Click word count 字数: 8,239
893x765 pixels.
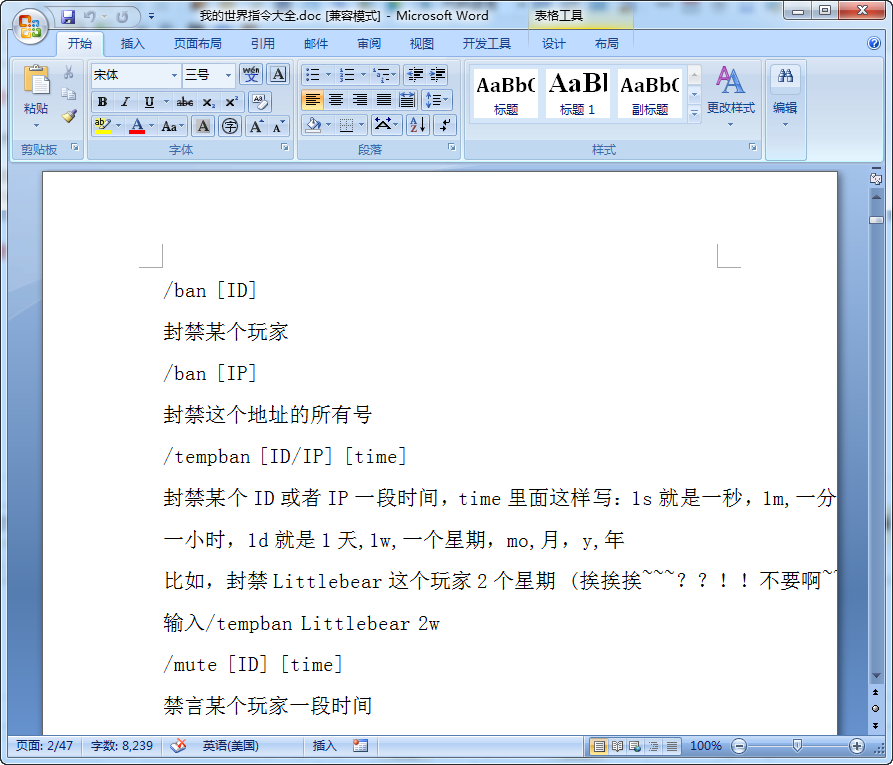point(122,746)
